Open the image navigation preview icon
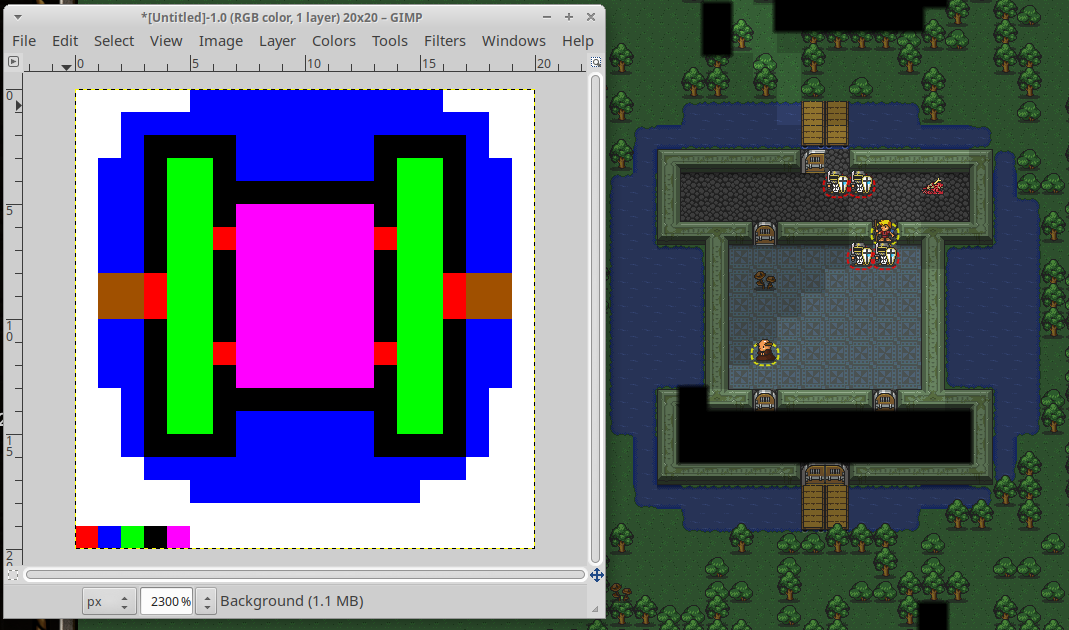The height and width of the screenshot is (630, 1069). click(x=596, y=575)
